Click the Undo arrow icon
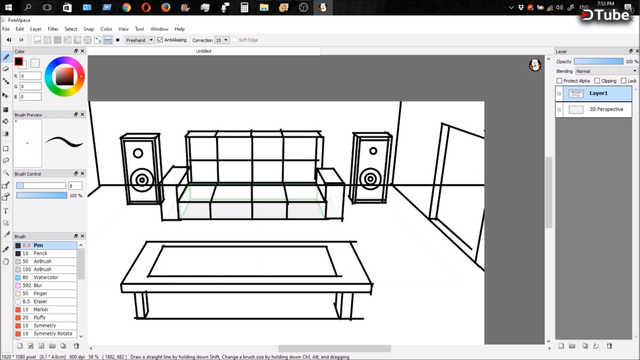Screen dimensions: 640x360 tap(9, 40)
